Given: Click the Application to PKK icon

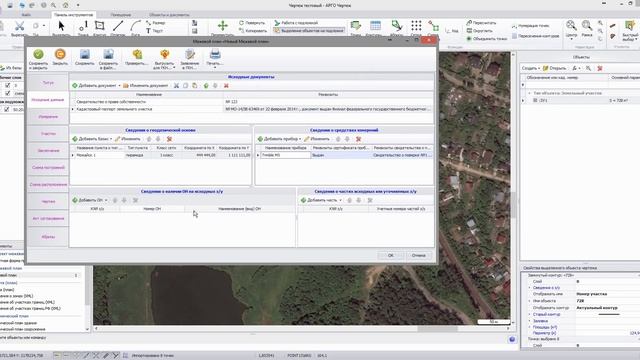Looking at the screenshot, I should click(190, 54).
